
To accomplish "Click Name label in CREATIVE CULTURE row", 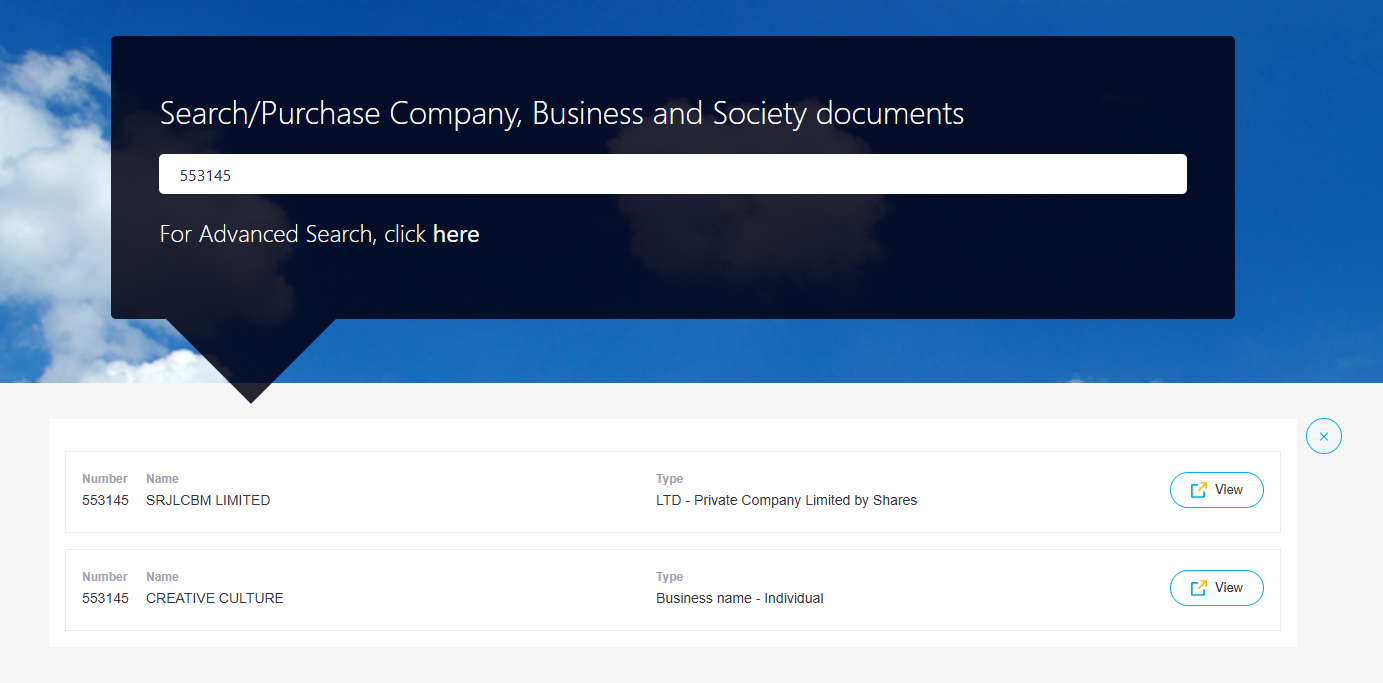I will click(x=162, y=577).
